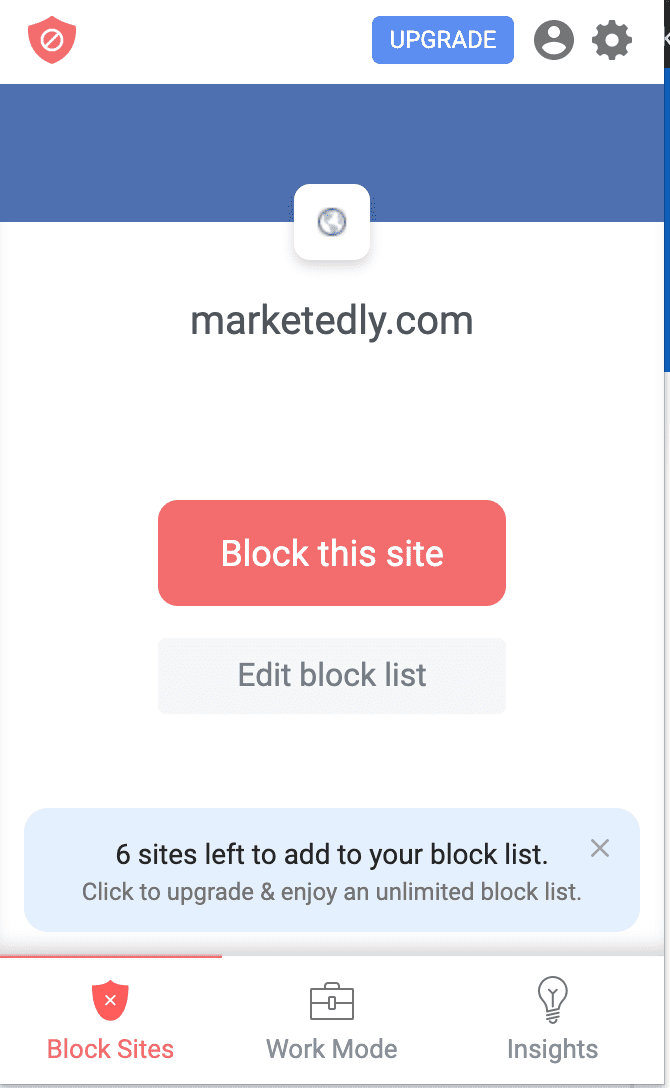Open the settings gear icon
Viewport: 670px width, 1088px height.
pos(611,40)
